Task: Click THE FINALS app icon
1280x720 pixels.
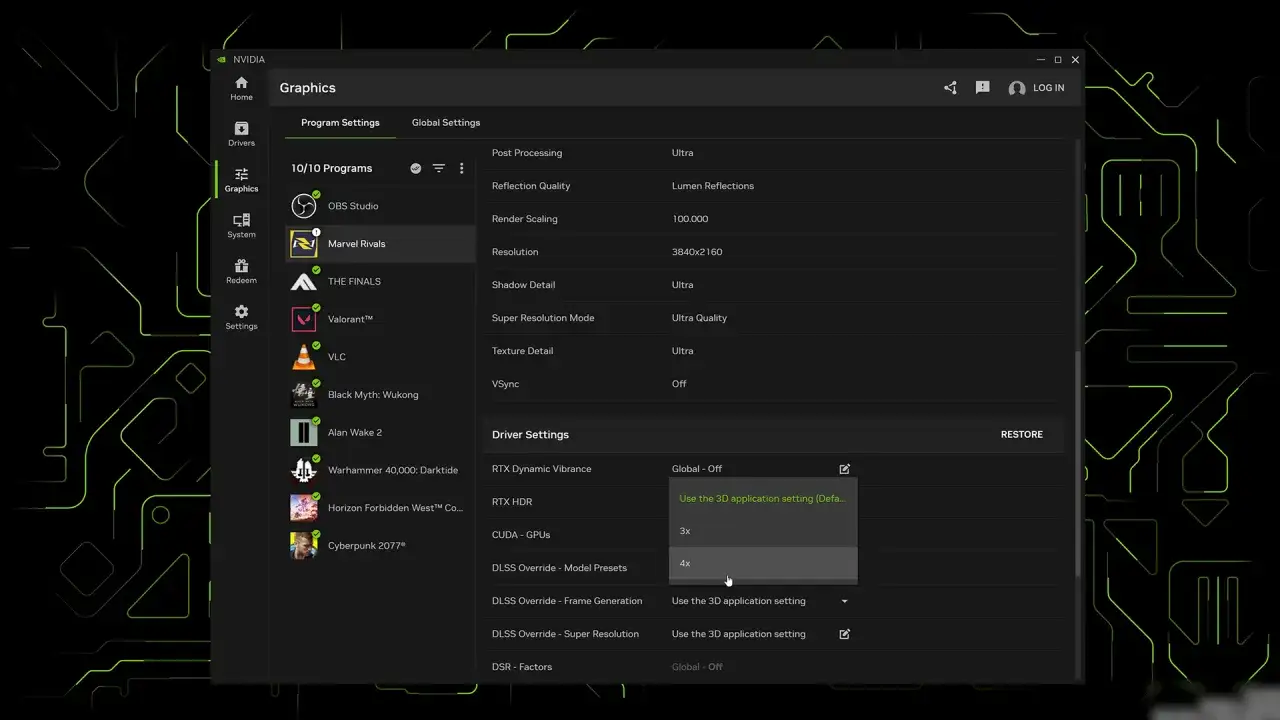Action: [x=304, y=282]
